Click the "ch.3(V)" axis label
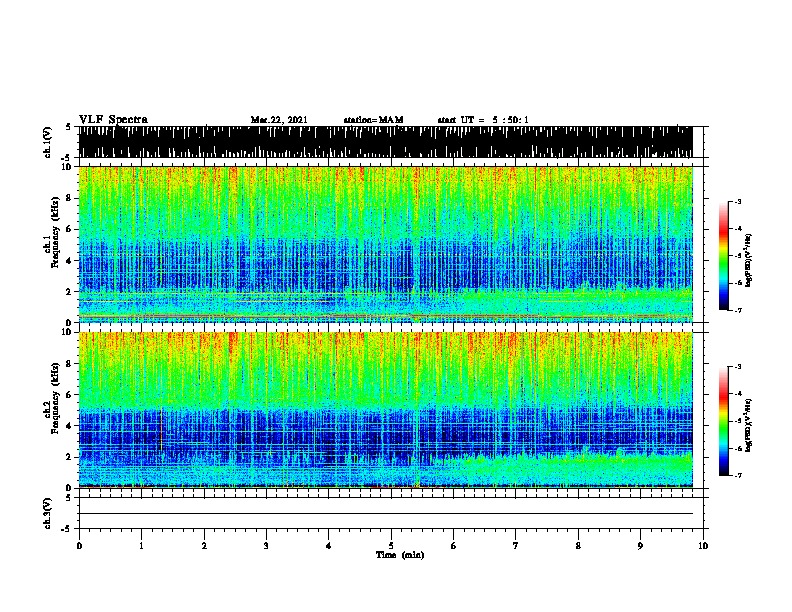792x612 pixels. (x=48, y=513)
